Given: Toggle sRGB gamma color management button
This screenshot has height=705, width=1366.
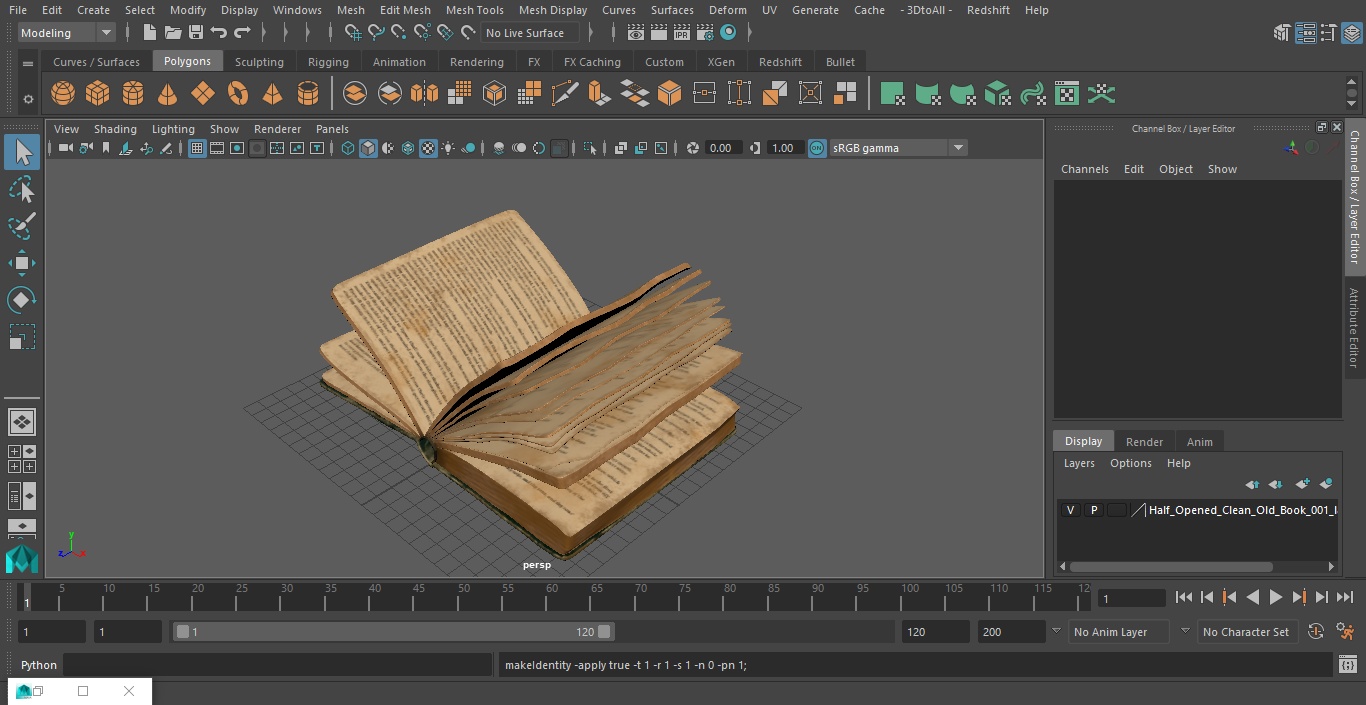Looking at the screenshot, I should [x=817, y=148].
